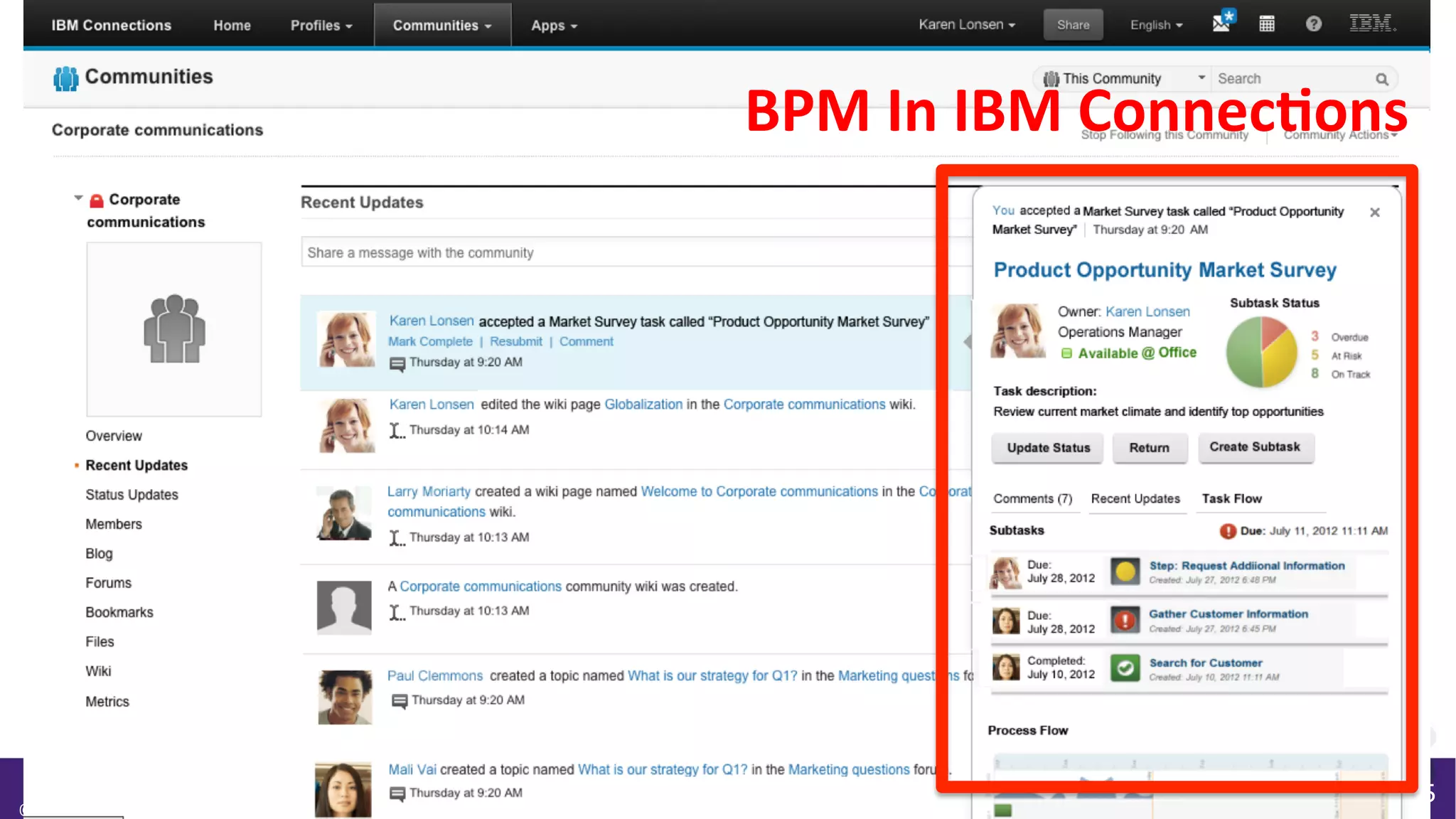Click the Share button in the header

[1073, 25]
